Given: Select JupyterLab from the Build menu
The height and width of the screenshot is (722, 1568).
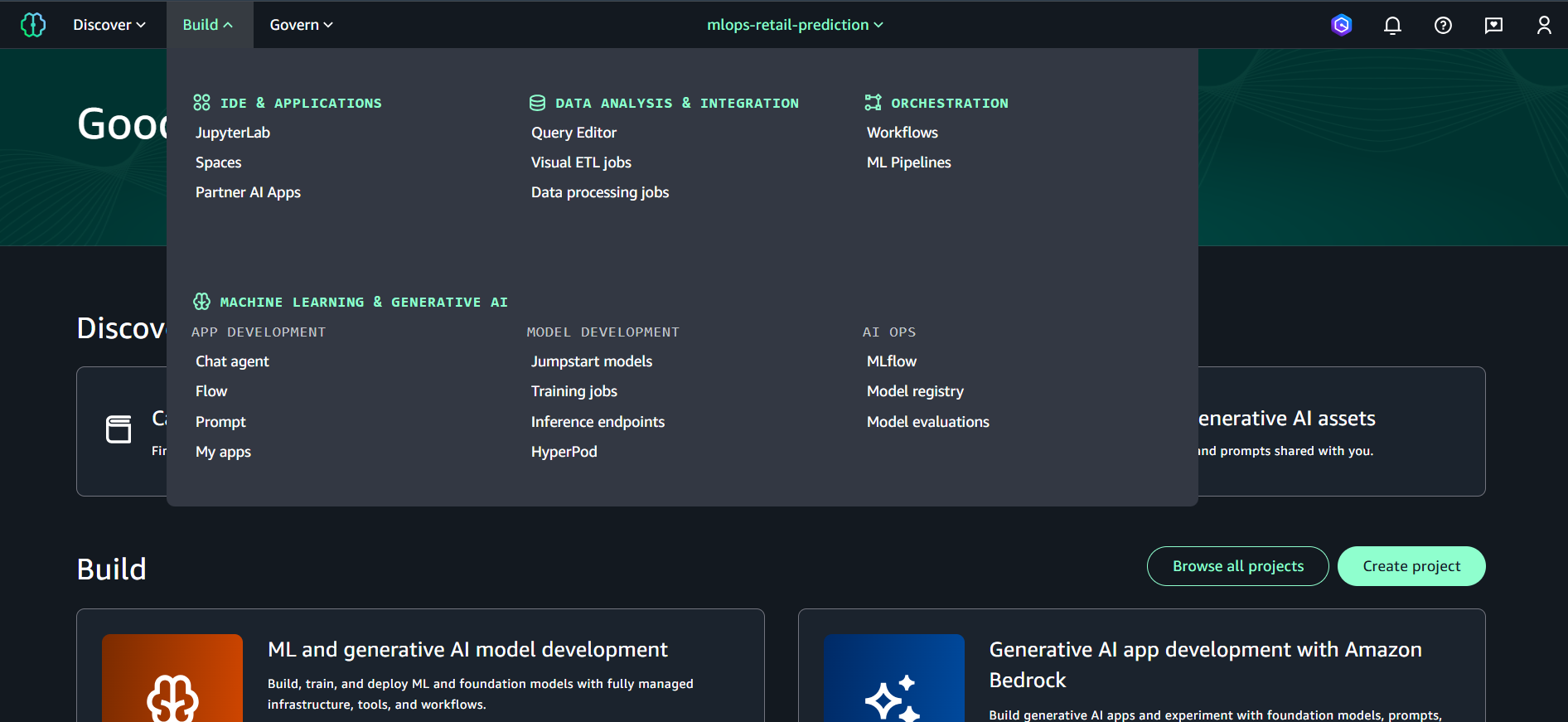Looking at the screenshot, I should pyautogui.click(x=233, y=133).
